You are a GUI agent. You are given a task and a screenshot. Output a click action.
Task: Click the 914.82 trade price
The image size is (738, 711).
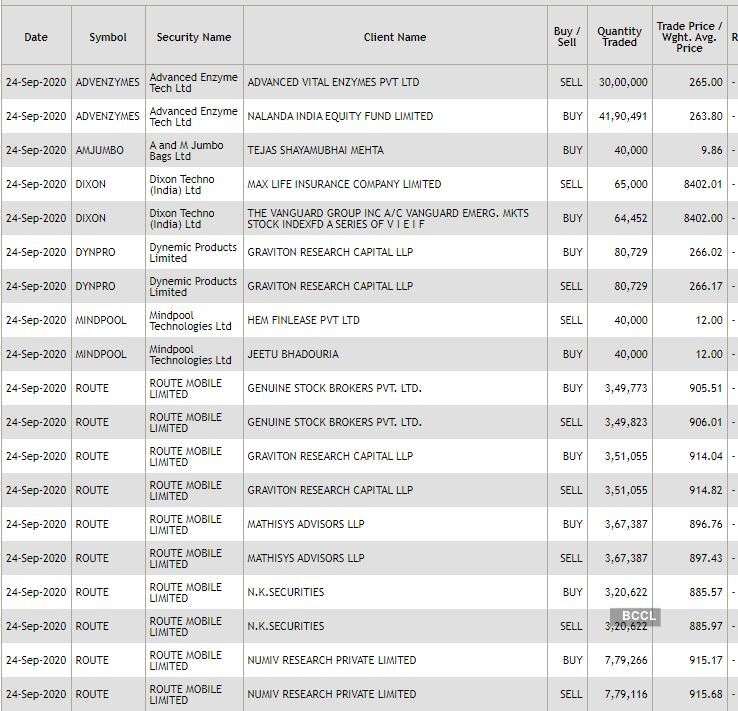[x=706, y=490]
